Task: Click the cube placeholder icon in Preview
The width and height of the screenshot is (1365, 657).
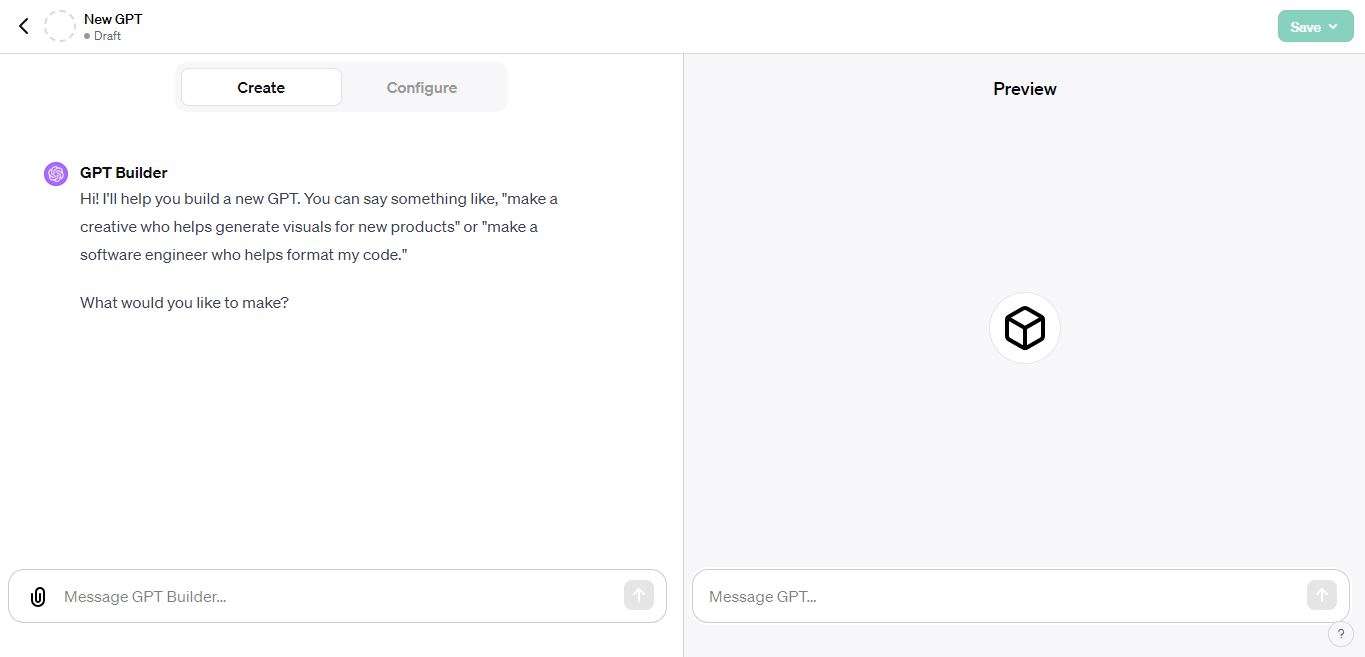Action: coord(1024,327)
